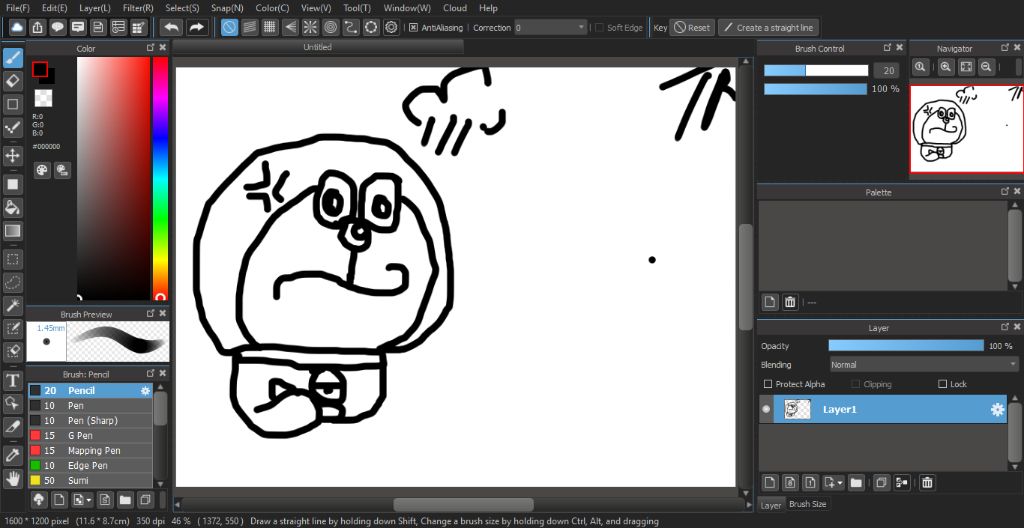
Task: Open the Blending mode Normal dropdown
Action: [x=923, y=365]
